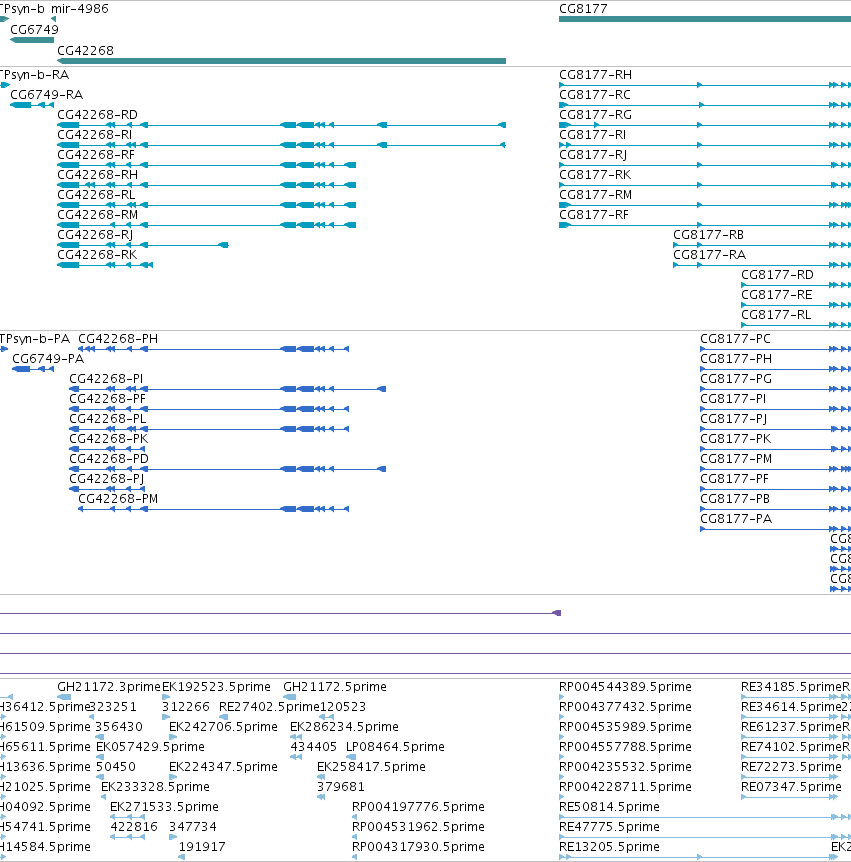
Task: Click the CG8177-RJ transcript label
Action: pyautogui.click(x=593, y=155)
